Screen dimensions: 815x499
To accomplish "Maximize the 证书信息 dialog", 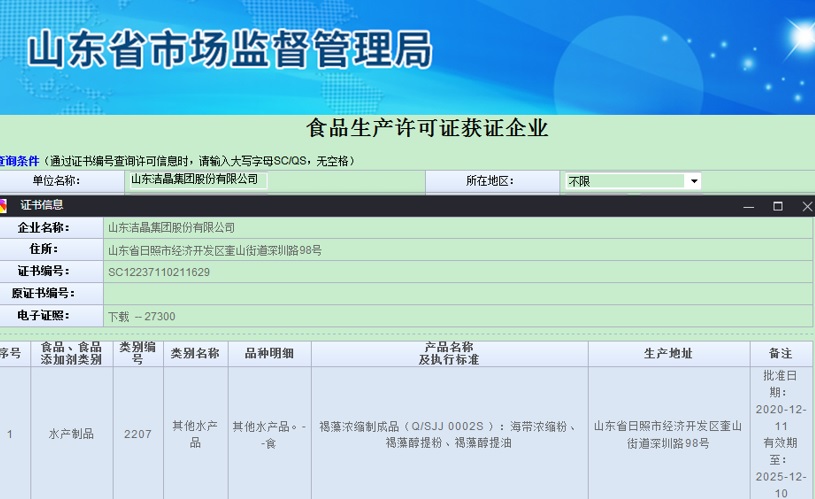I will 778,206.
